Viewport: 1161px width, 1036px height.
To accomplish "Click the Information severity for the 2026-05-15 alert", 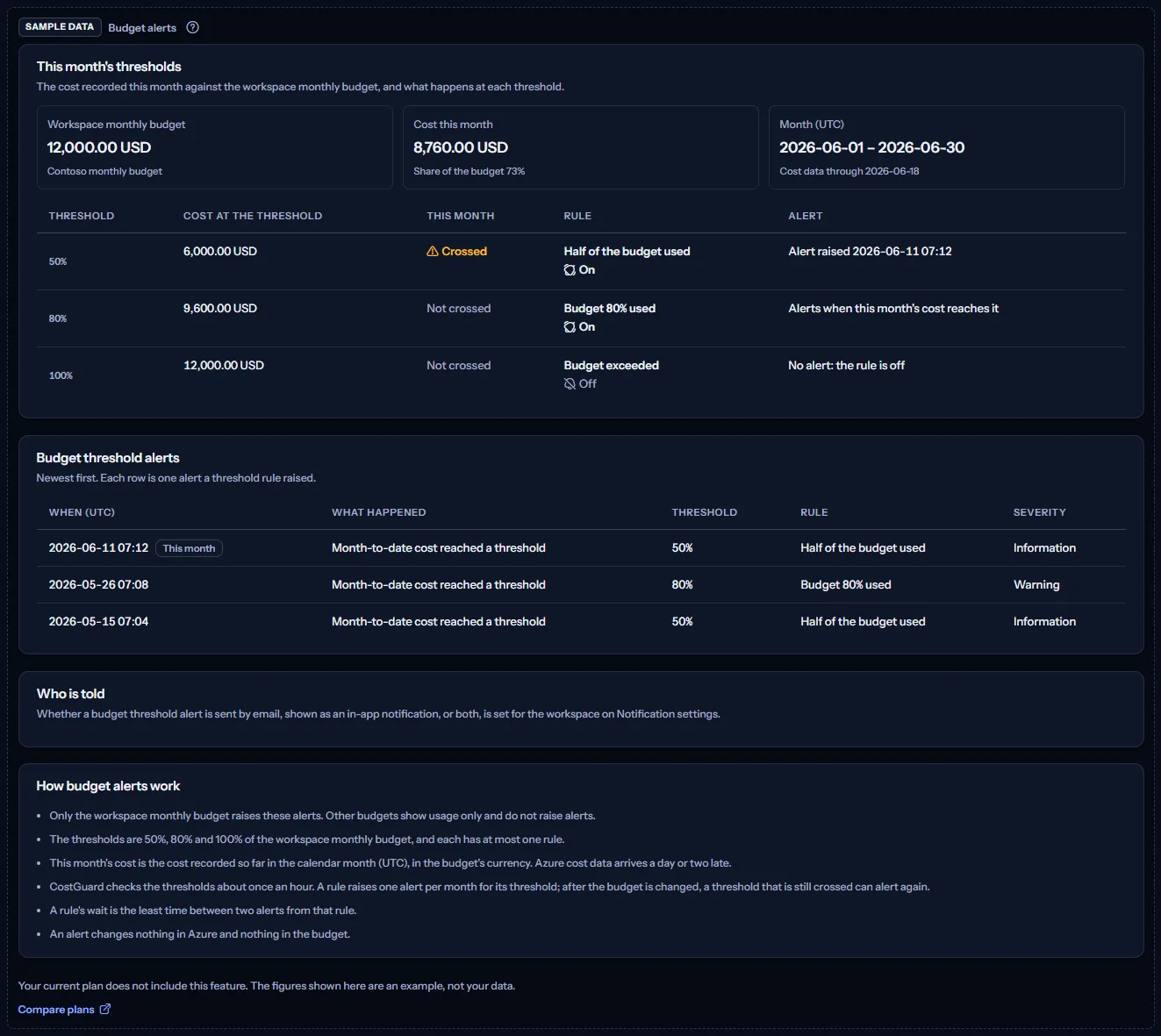I will point(1044,622).
